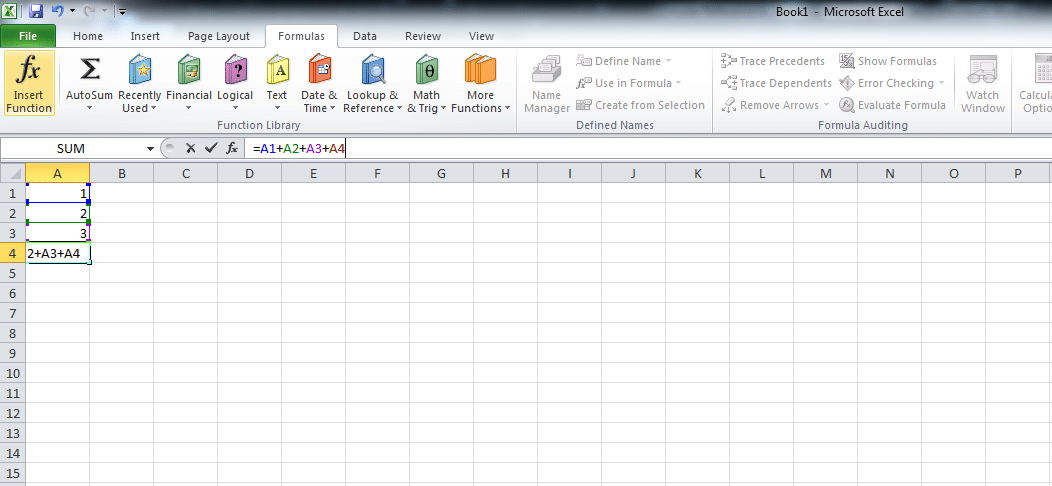Open the Name Box dropdown arrow
This screenshot has width=1052, height=486.
point(150,148)
